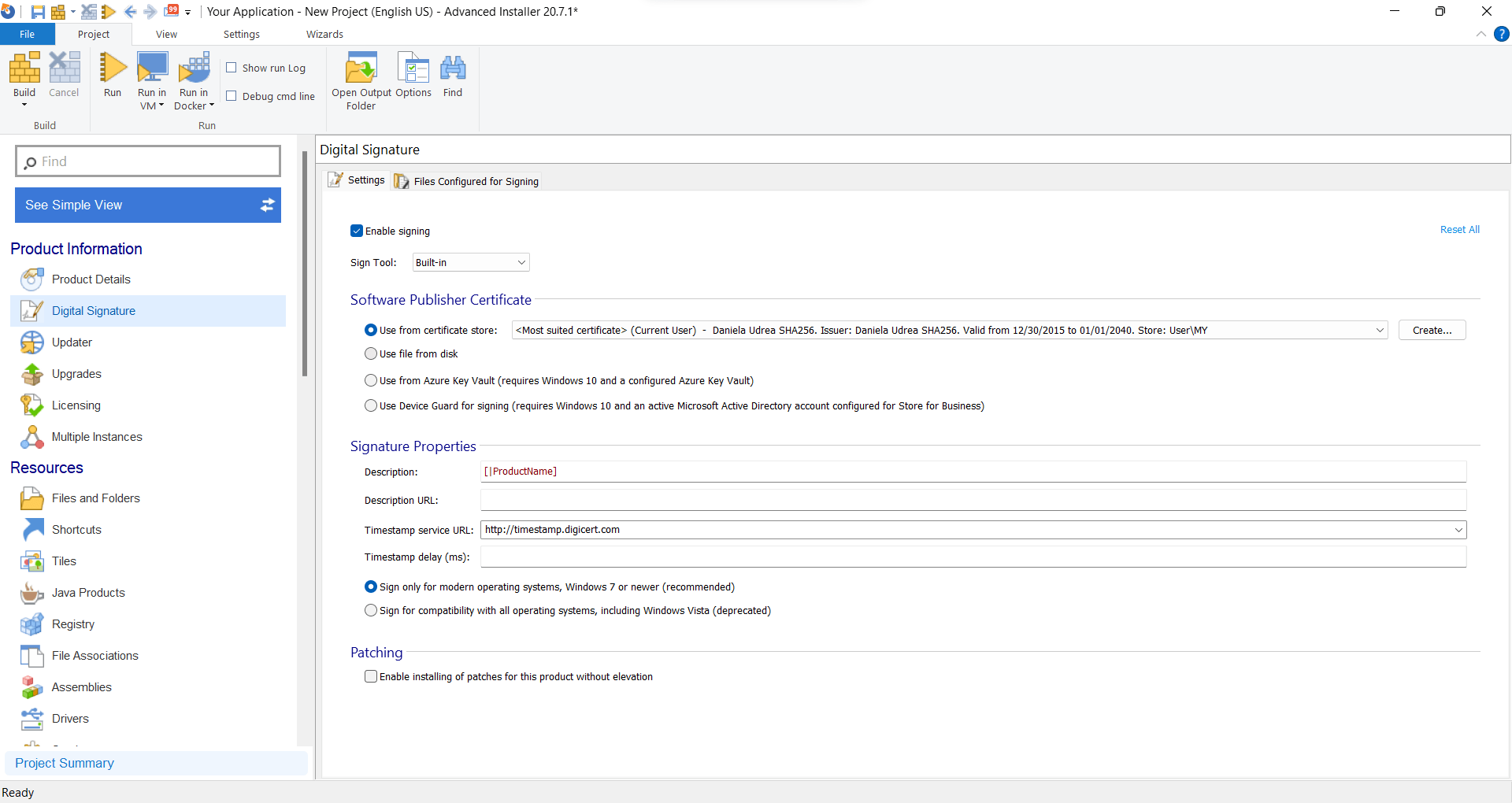
Task: Click the Run in VM icon
Action: tap(152, 68)
